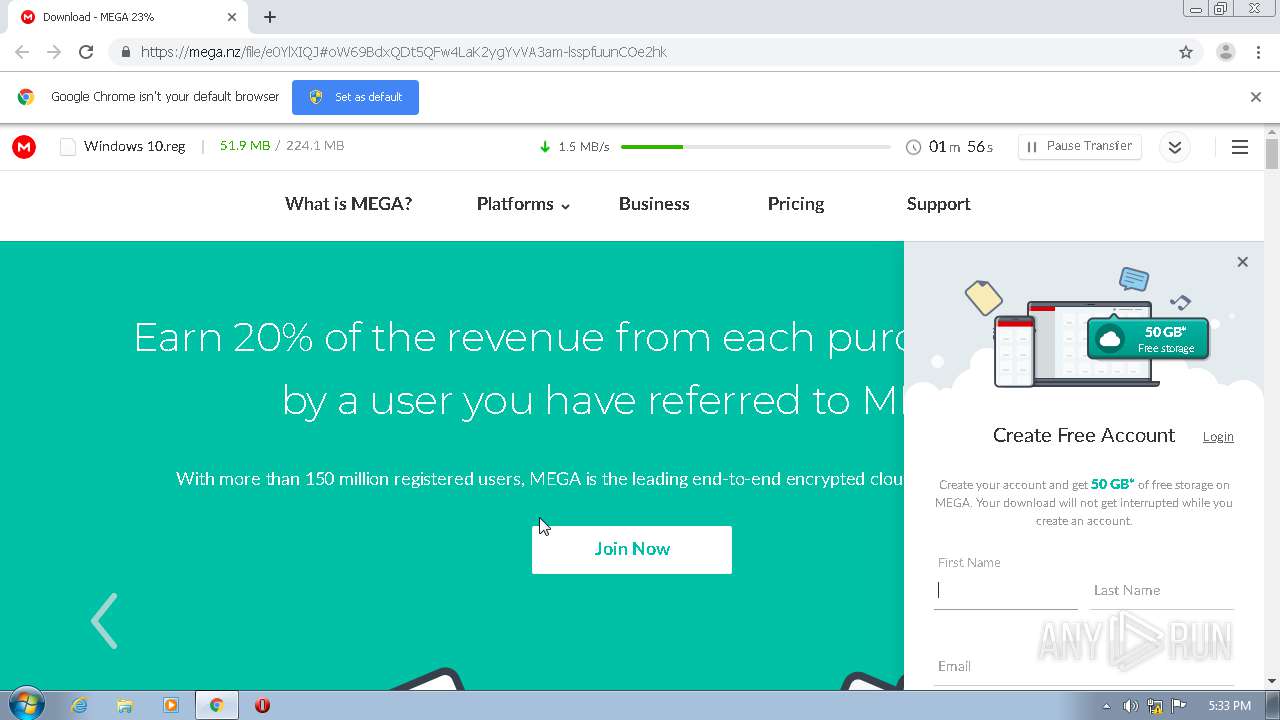Click the mega.nz address bar URL
Viewport: 1280px width, 720px height.
pos(403,52)
